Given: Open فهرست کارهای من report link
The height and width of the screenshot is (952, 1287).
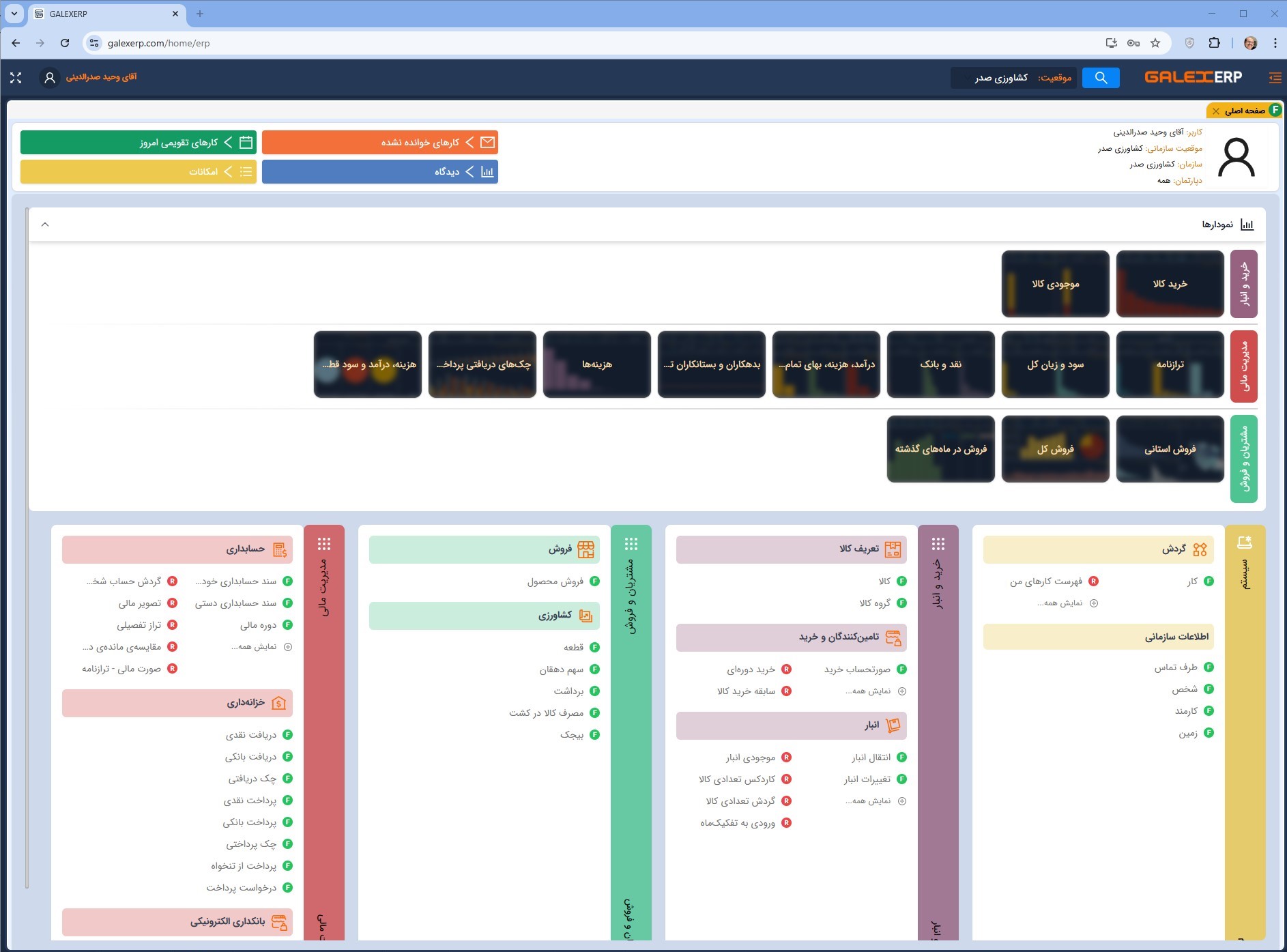Looking at the screenshot, I should click(1054, 581).
